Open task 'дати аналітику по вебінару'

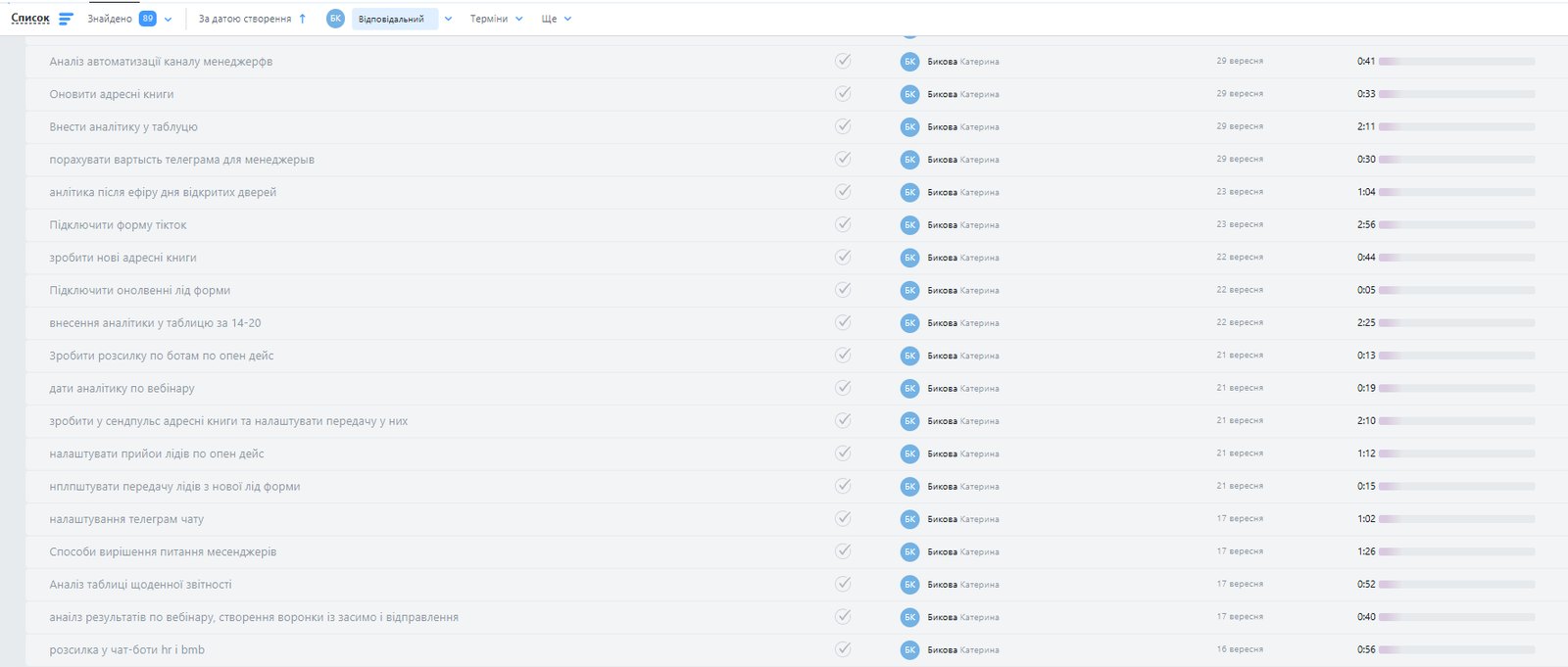[122, 389]
